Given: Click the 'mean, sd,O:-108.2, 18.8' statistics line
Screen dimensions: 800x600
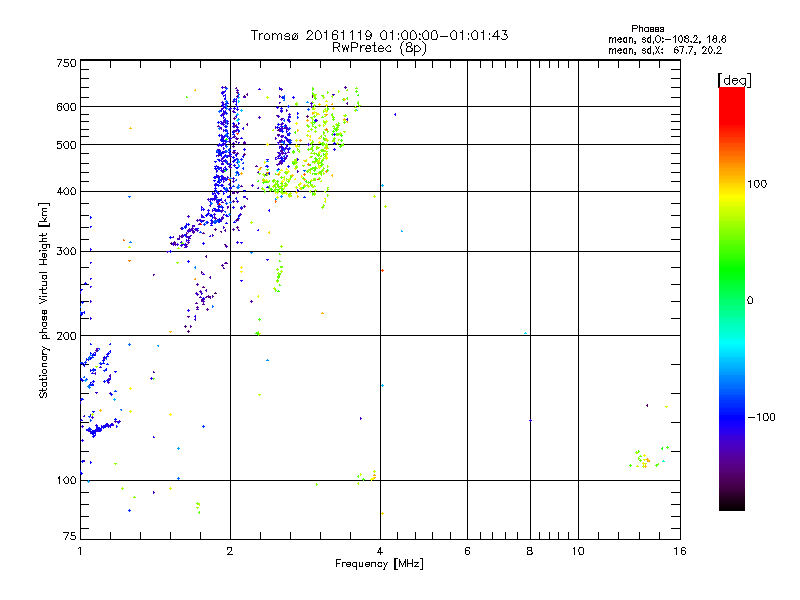Looking at the screenshot, I should pos(667,39).
